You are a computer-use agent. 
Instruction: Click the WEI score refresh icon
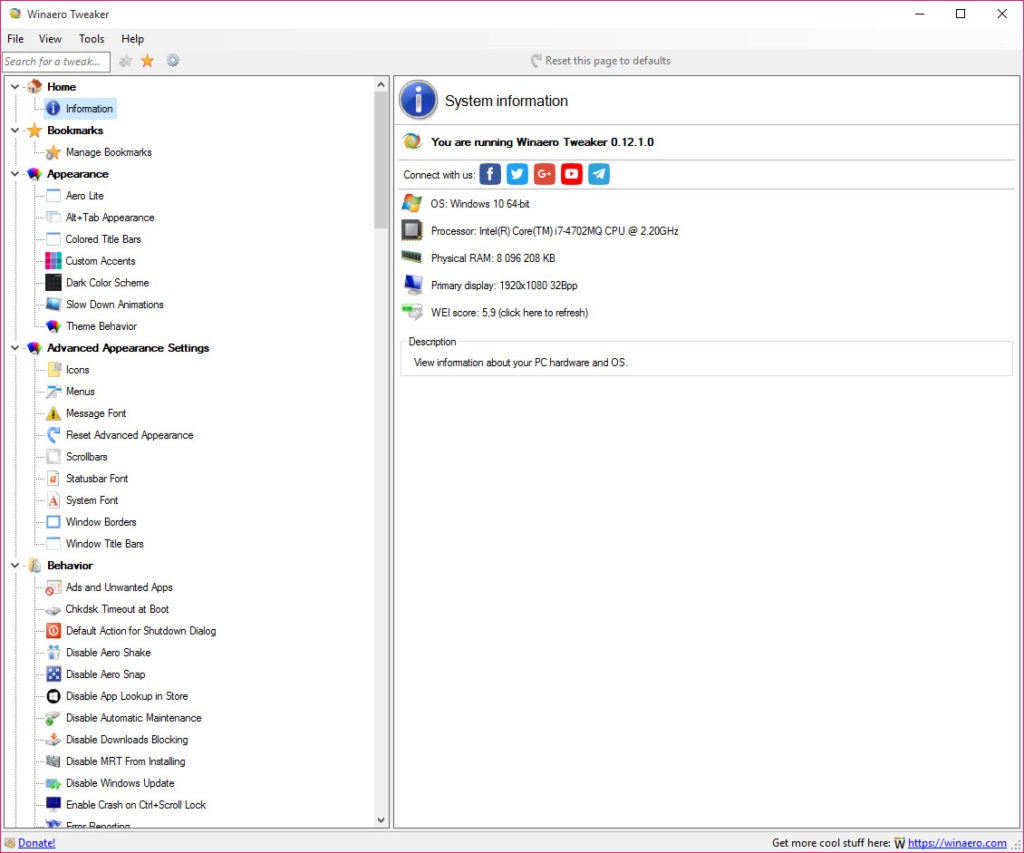(412, 312)
